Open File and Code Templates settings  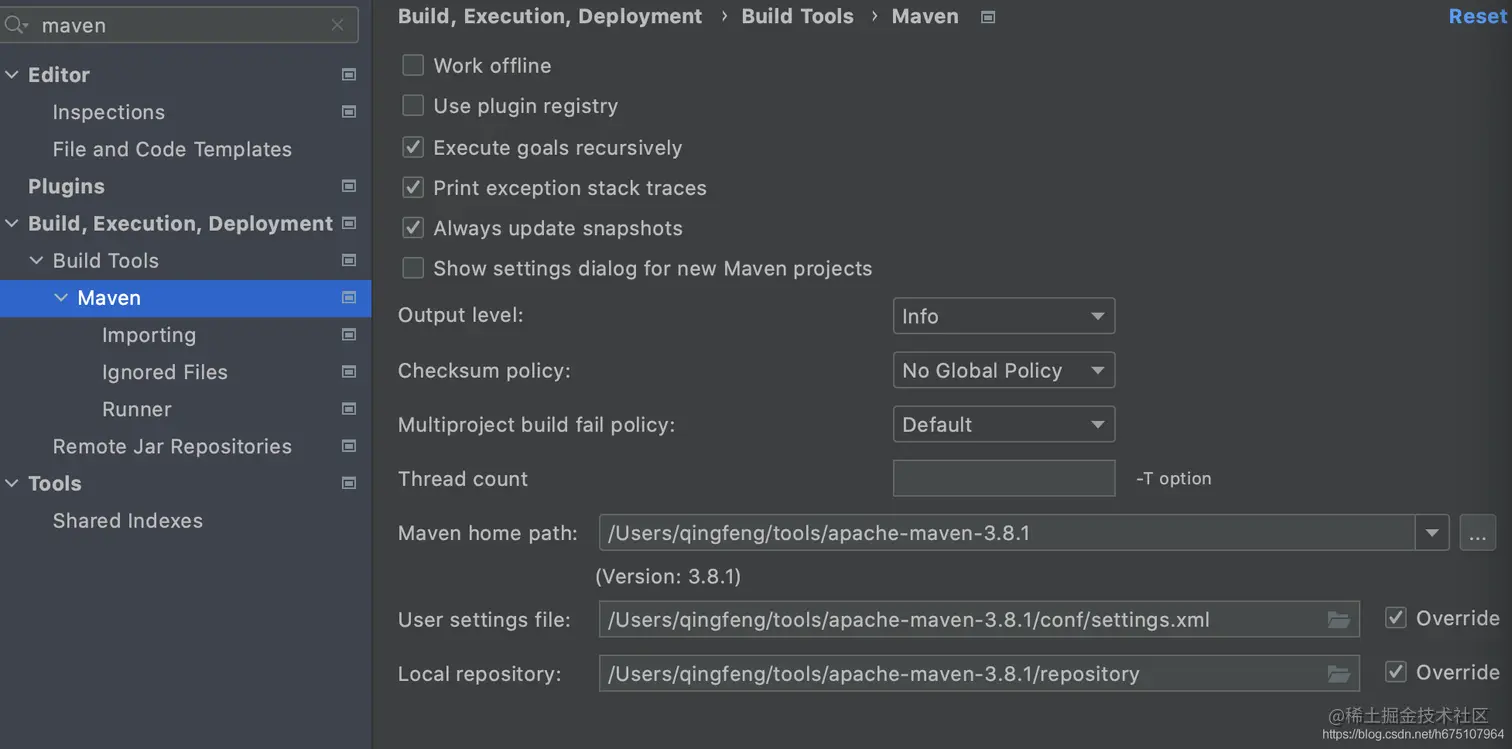[172, 149]
